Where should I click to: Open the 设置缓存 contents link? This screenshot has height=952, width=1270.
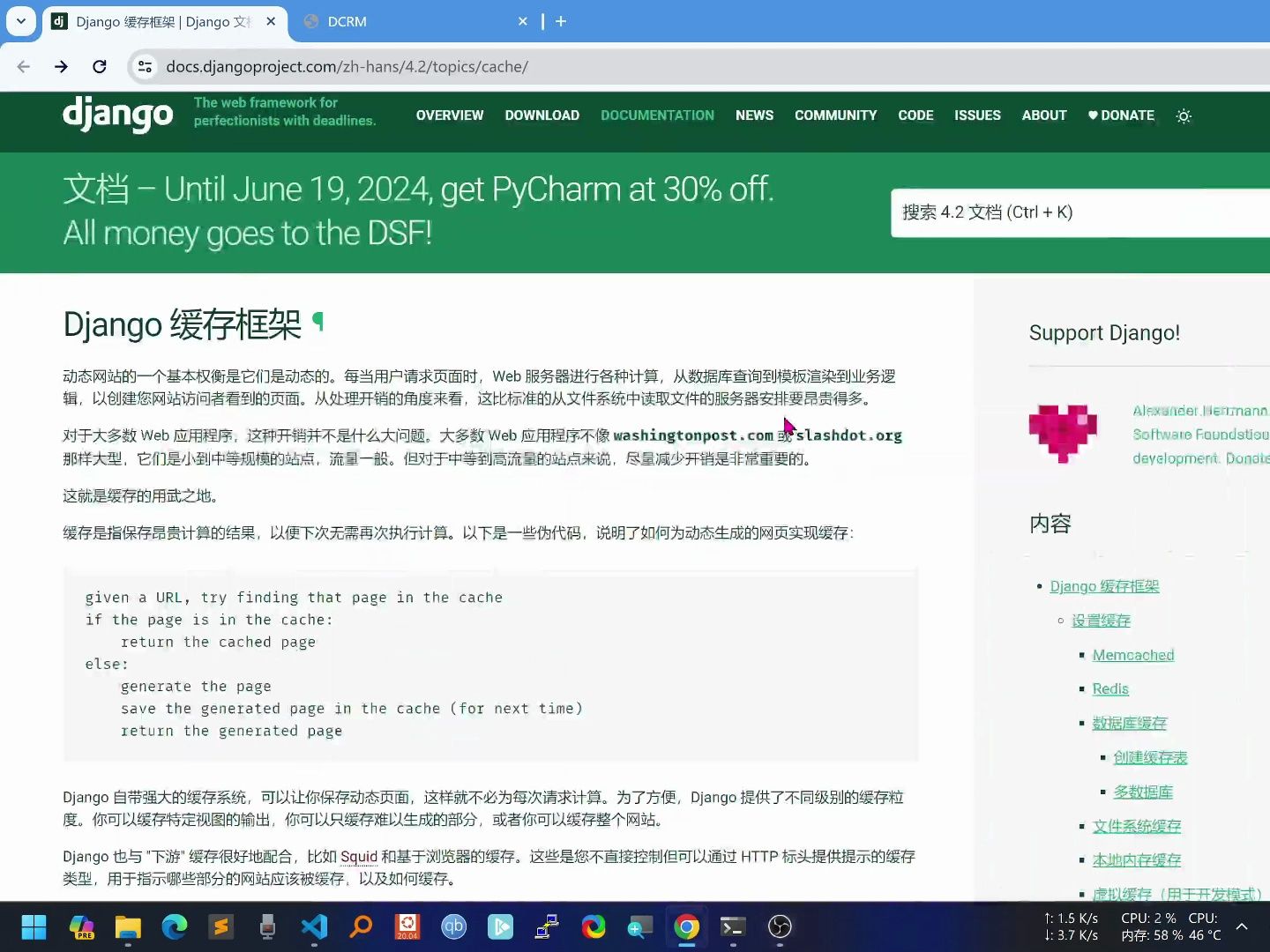coord(1101,621)
